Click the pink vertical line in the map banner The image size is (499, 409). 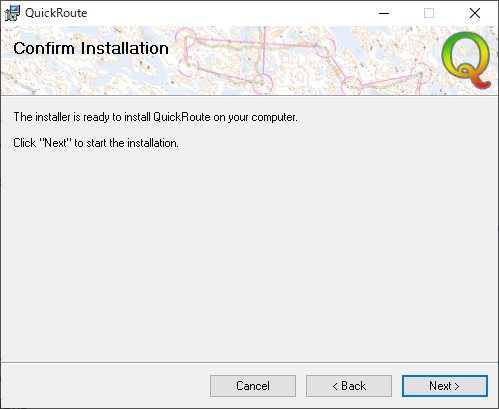(264, 50)
